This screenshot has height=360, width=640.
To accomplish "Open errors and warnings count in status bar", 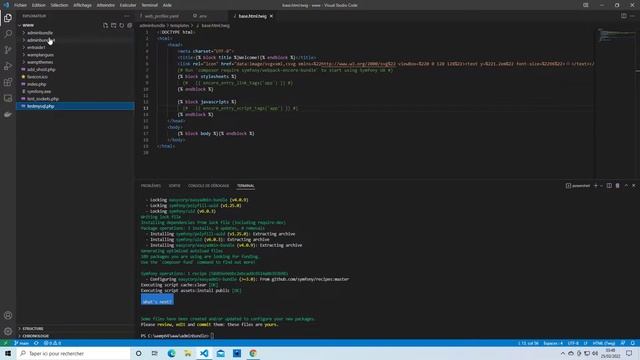I will pos(52,343).
